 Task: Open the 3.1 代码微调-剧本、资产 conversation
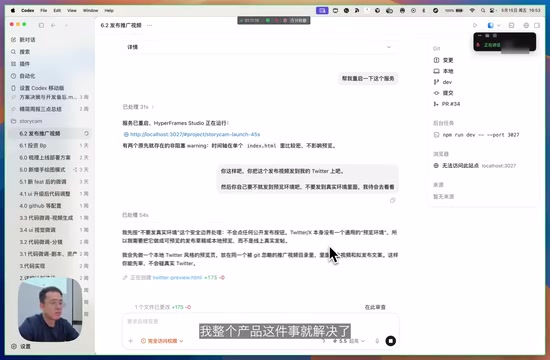[49, 254]
